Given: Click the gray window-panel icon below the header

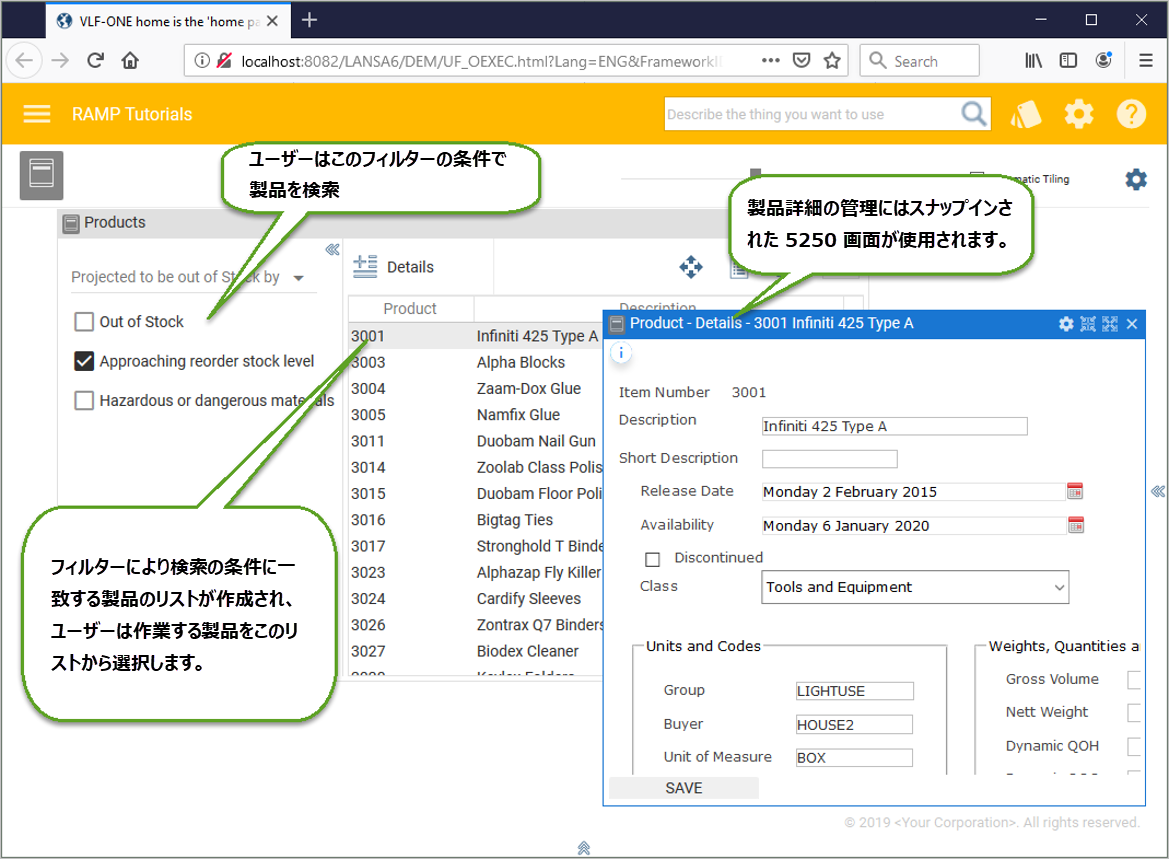Looking at the screenshot, I should pyautogui.click(x=41, y=174).
